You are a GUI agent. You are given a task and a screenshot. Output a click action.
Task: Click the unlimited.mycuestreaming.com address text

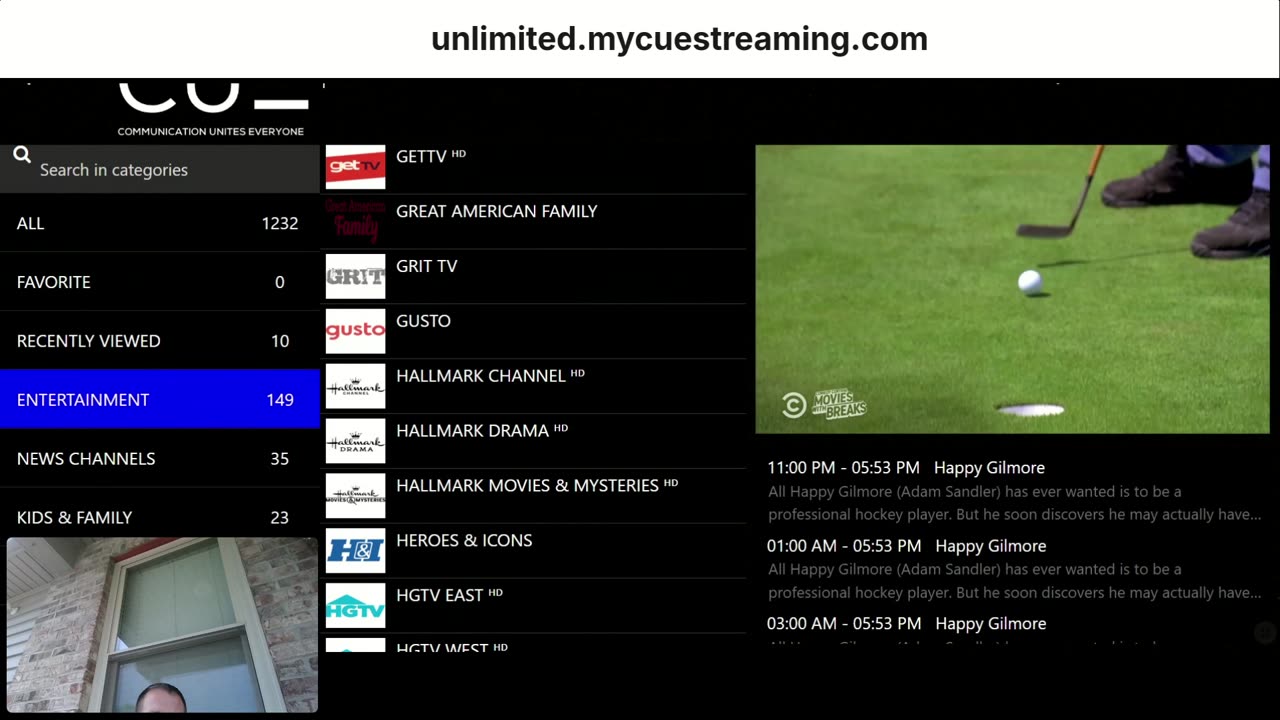pos(679,39)
